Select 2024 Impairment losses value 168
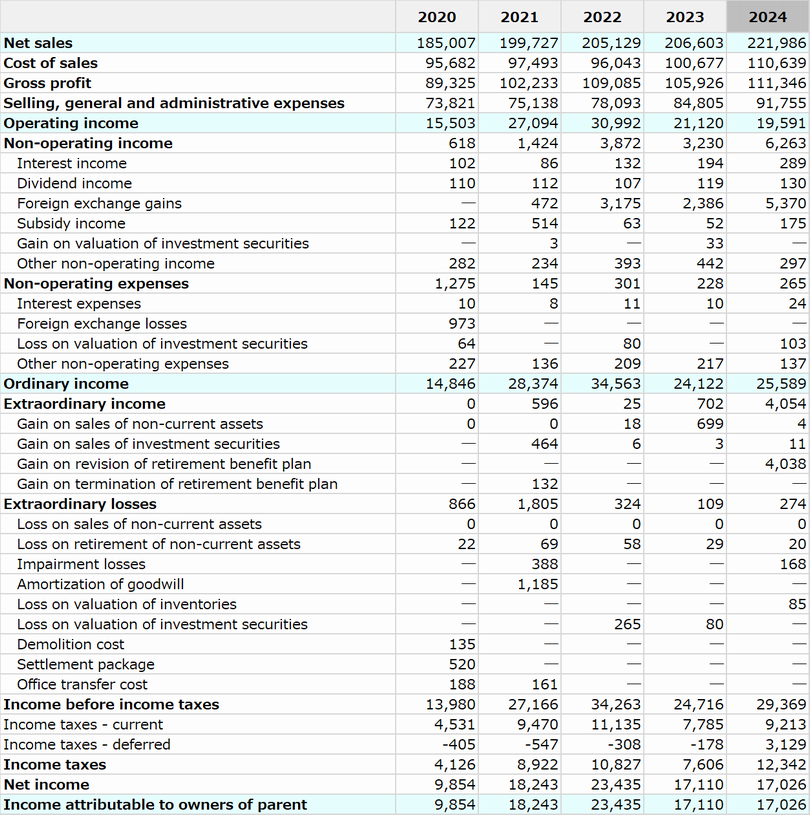This screenshot has height=815, width=810. [793, 564]
